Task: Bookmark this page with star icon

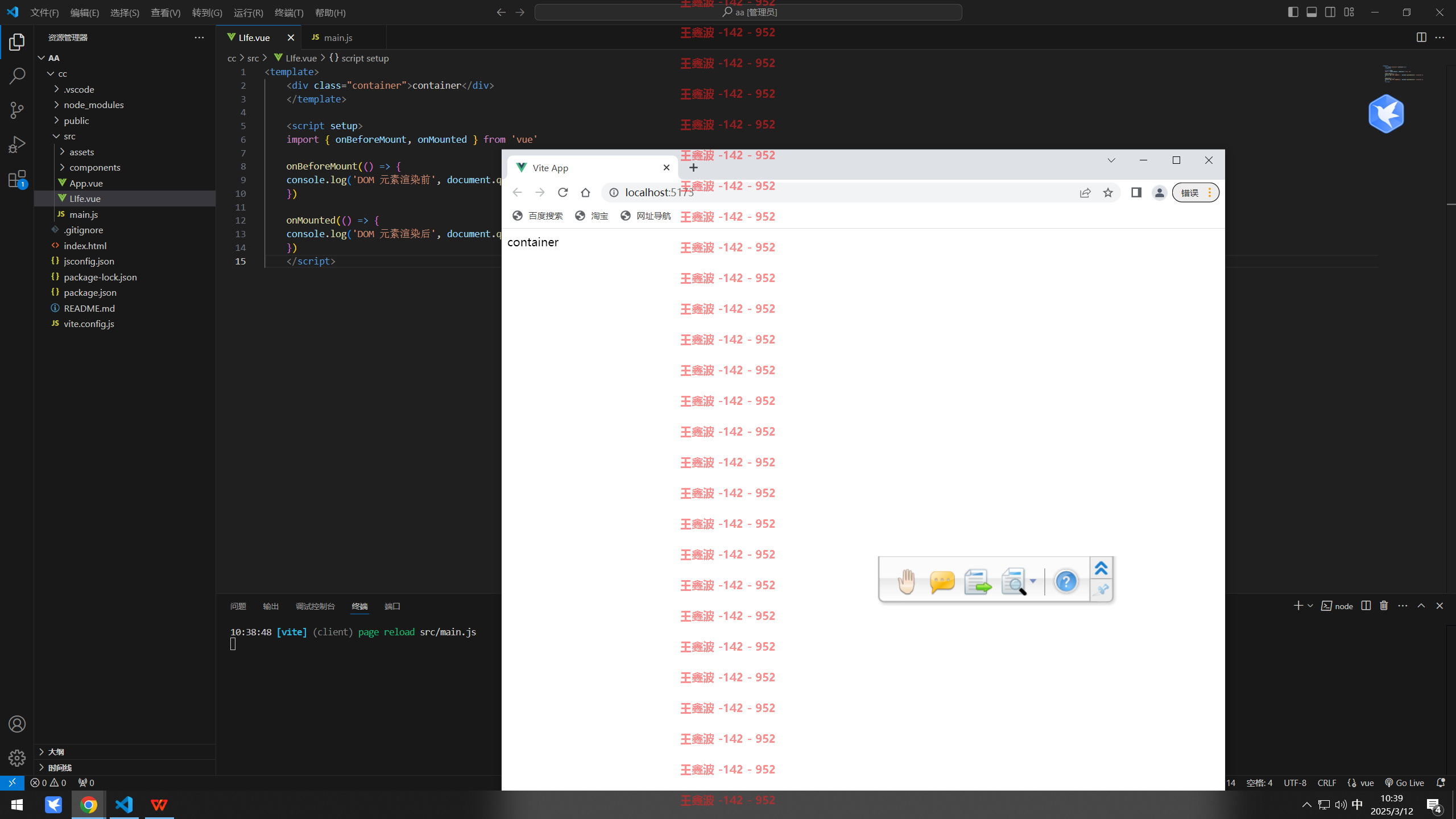Action: click(1108, 192)
